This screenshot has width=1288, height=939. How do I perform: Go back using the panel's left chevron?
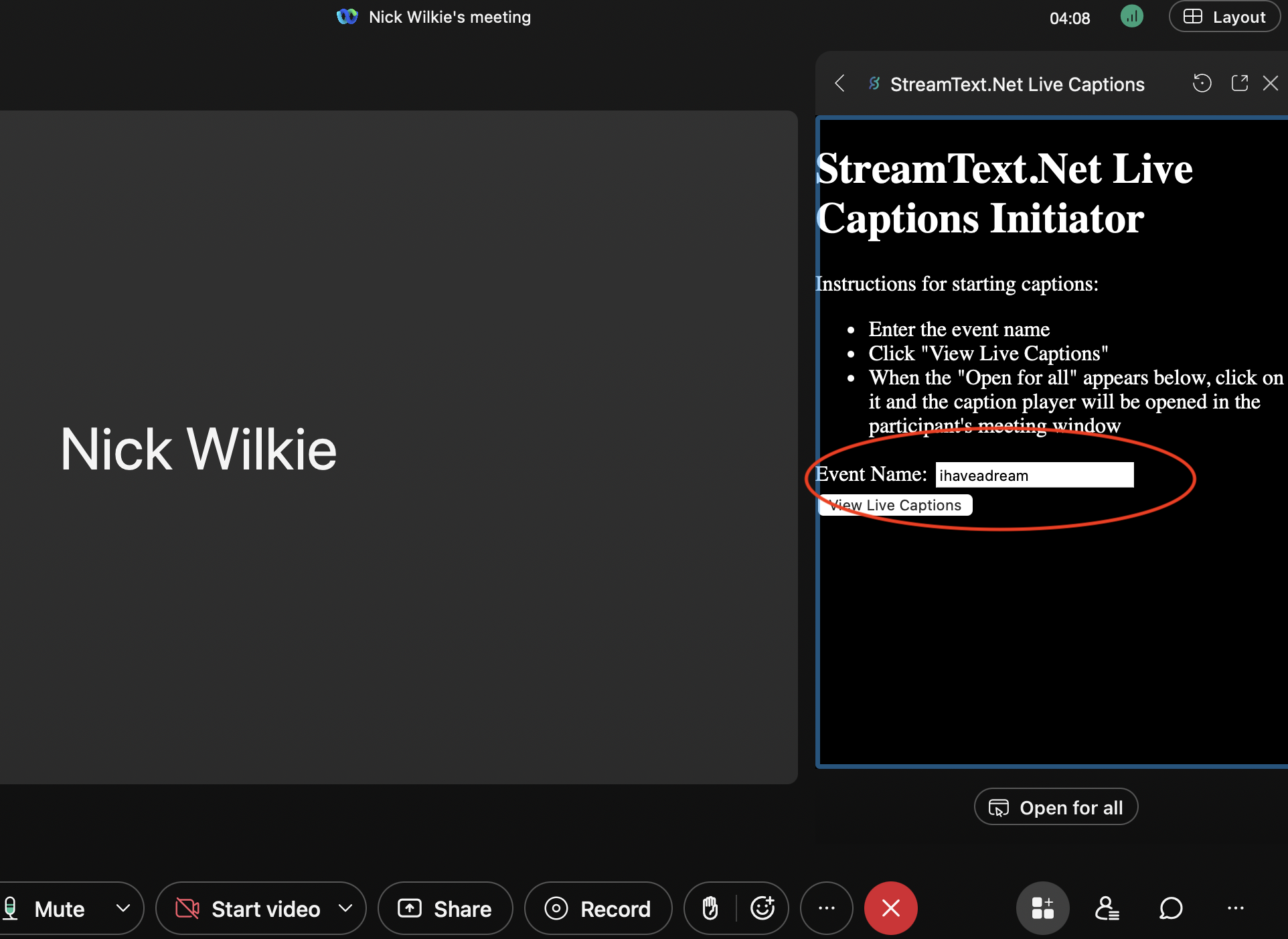point(839,84)
